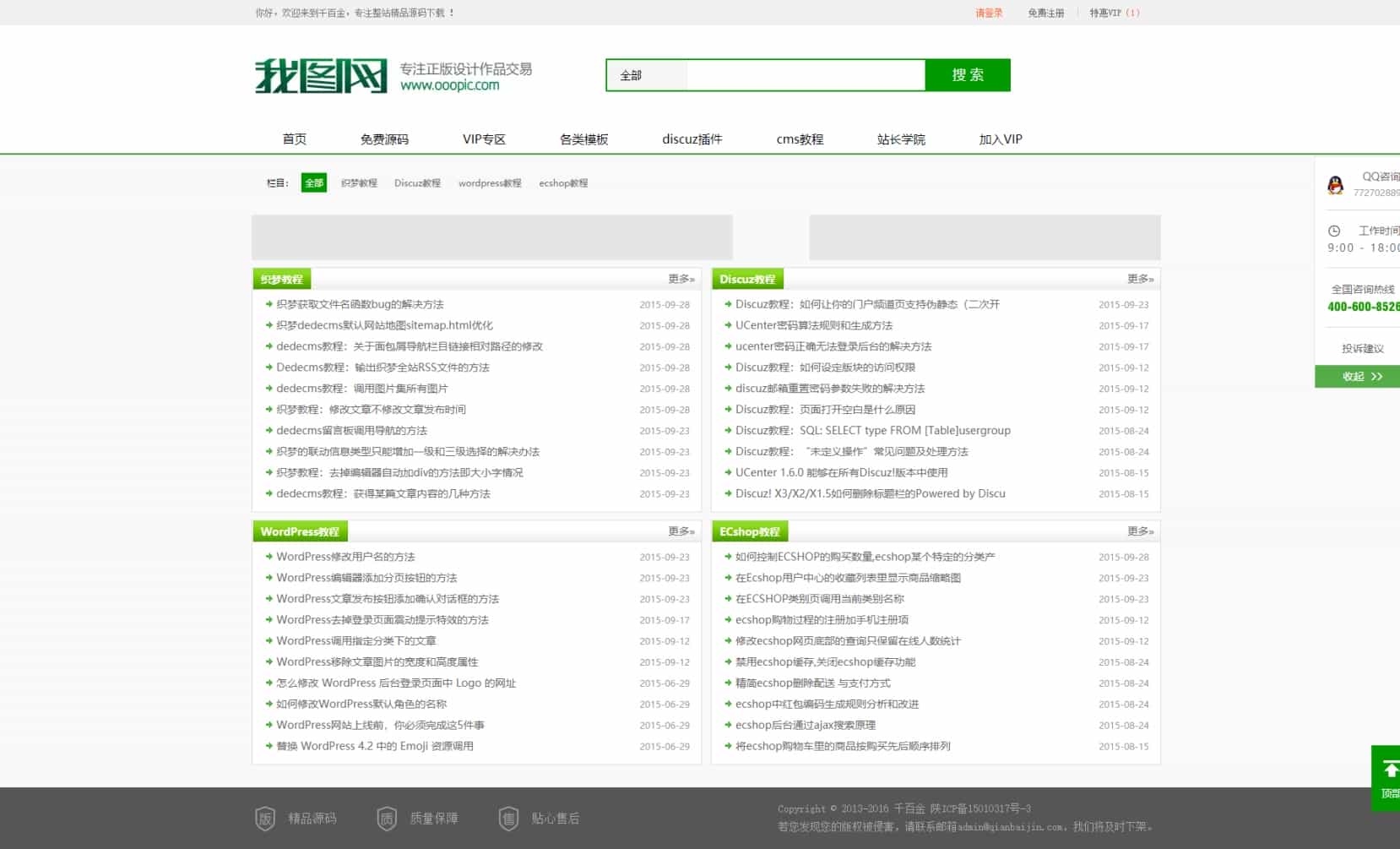This screenshot has width=1400, height=849.
Task: Select the wordpress教程 column filter
Action: click(490, 182)
